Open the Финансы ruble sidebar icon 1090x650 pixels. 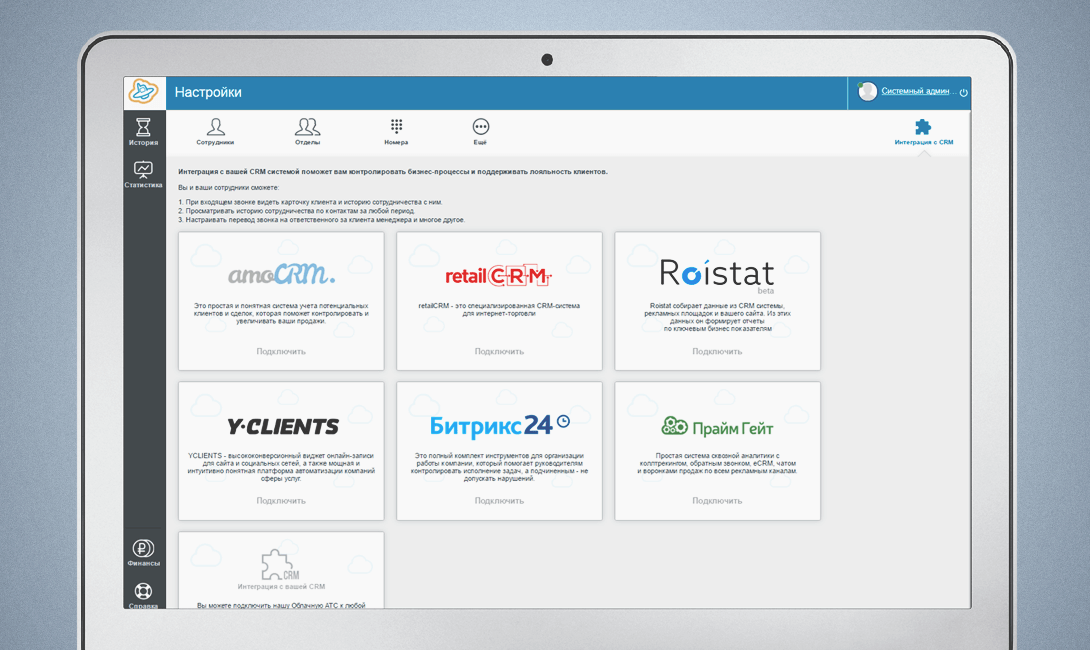tap(143, 553)
